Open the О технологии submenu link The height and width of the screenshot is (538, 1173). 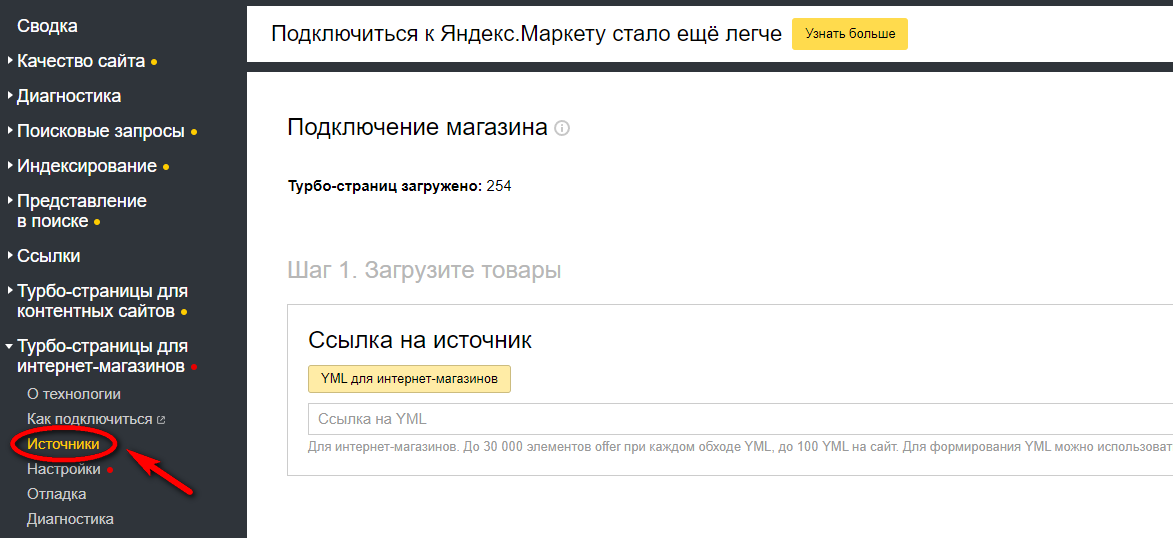coord(73,394)
